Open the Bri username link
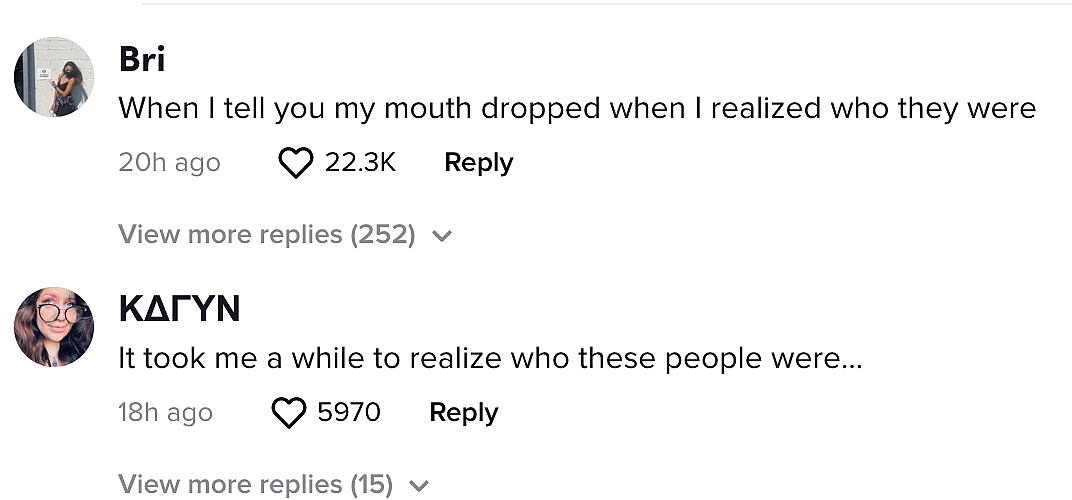This screenshot has height=500, width=1072. pyautogui.click(x=142, y=60)
